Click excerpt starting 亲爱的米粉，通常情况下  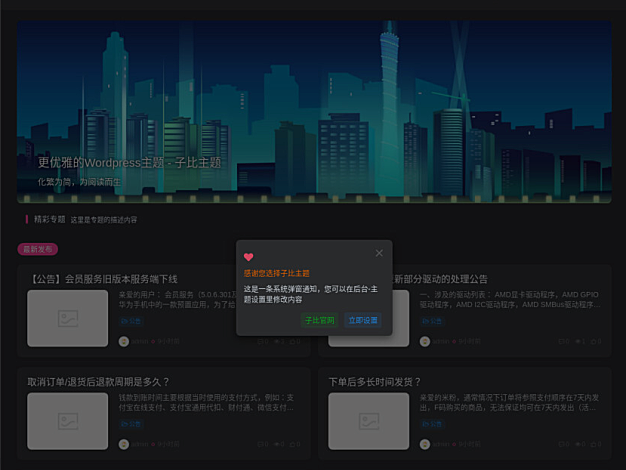(509, 403)
